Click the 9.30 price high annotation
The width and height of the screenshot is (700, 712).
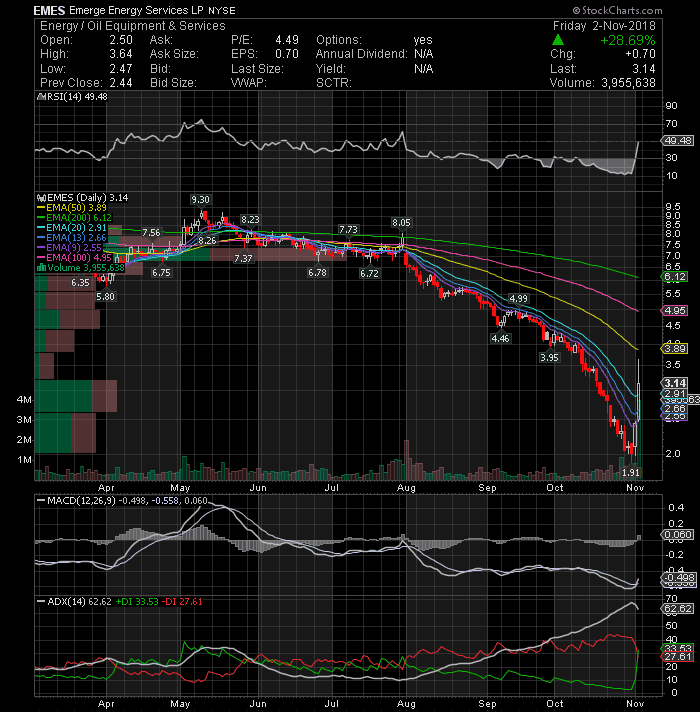click(x=200, y=200)
